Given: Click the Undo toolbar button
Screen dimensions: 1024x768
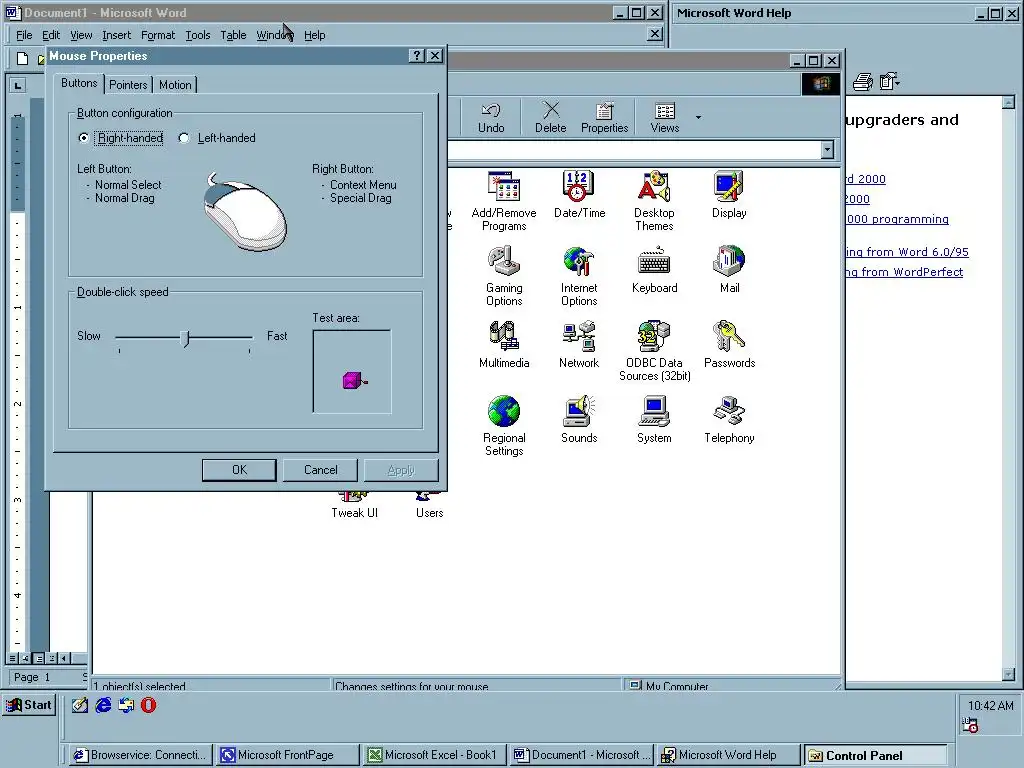Looking at the screenshot, I should coord(490,118).
